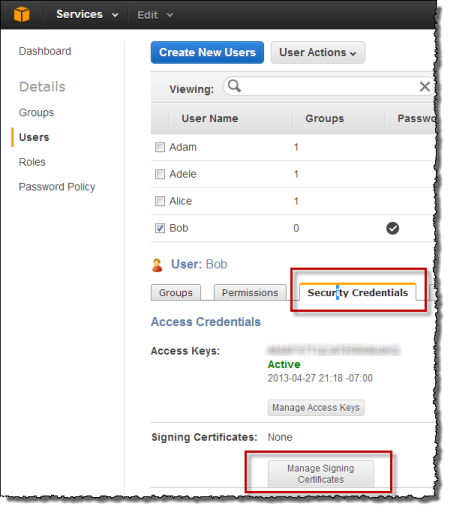Click the orange AWS cube logo
Screen dimensions: 450x512
tap(22, 15)
